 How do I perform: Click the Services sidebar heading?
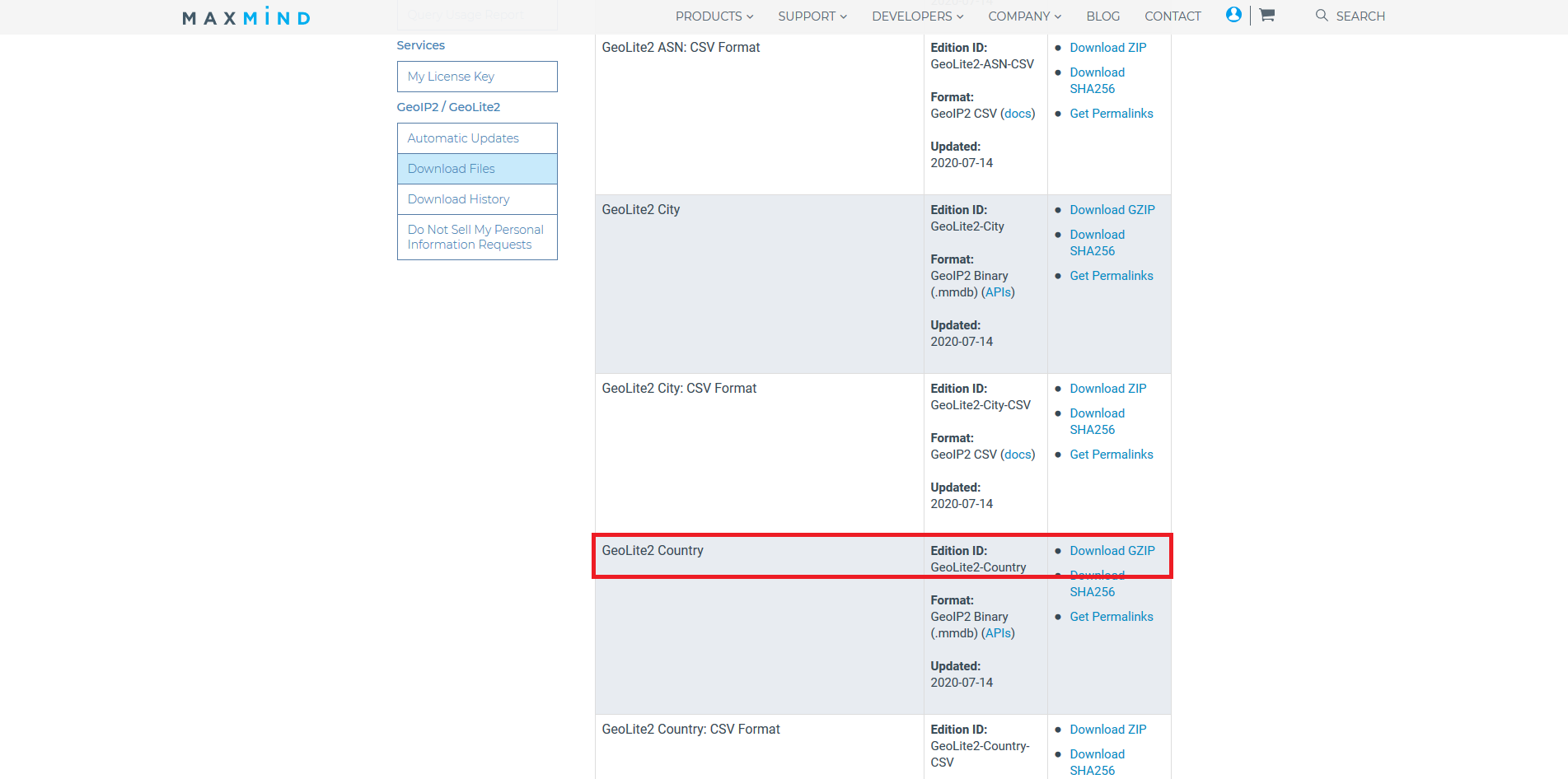(x=420, y=45)
